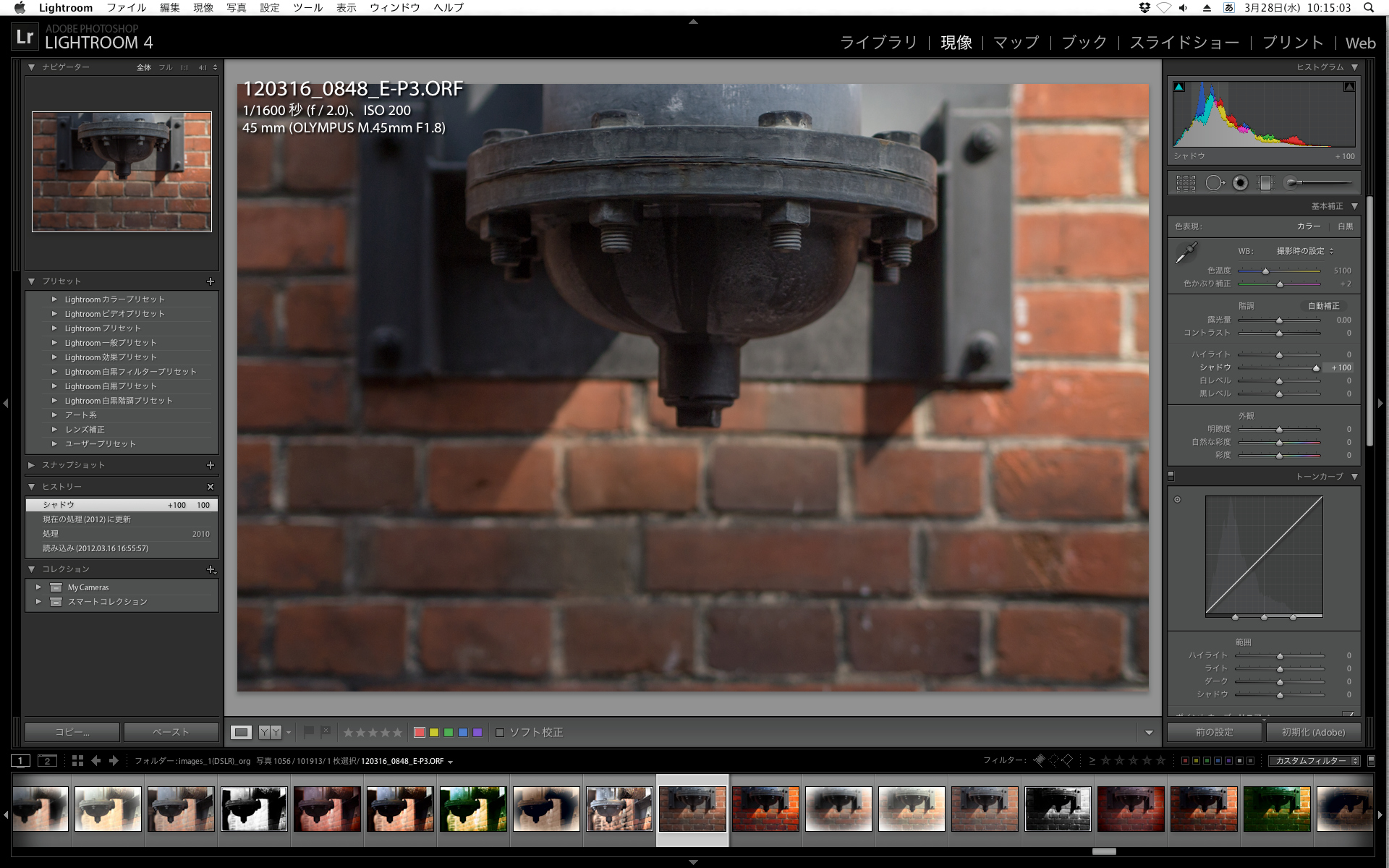The height and width of the screenshot is (868, 1389).
Task: Activate the Red Eye Correction tool
Action: point(1240,183)
